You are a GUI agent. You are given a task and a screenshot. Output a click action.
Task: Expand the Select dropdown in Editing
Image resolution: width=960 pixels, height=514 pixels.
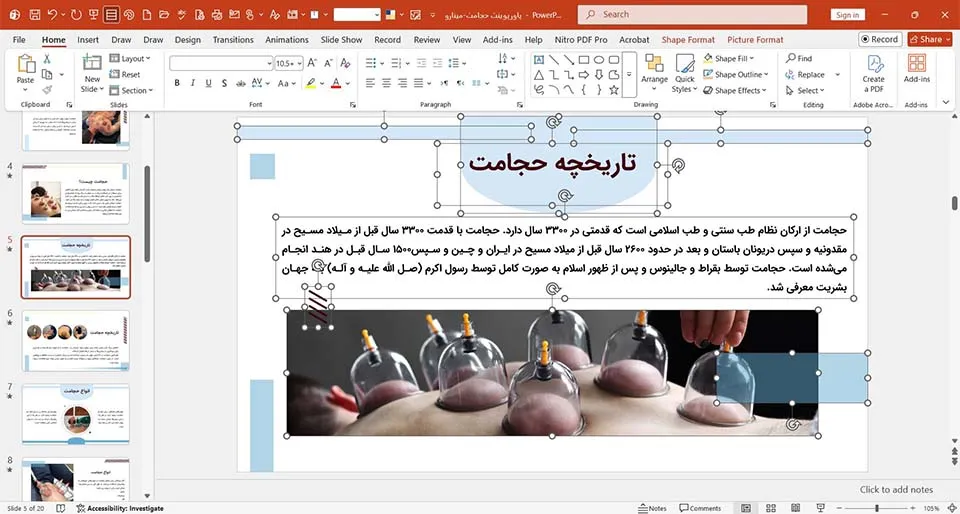coord(805,90)
